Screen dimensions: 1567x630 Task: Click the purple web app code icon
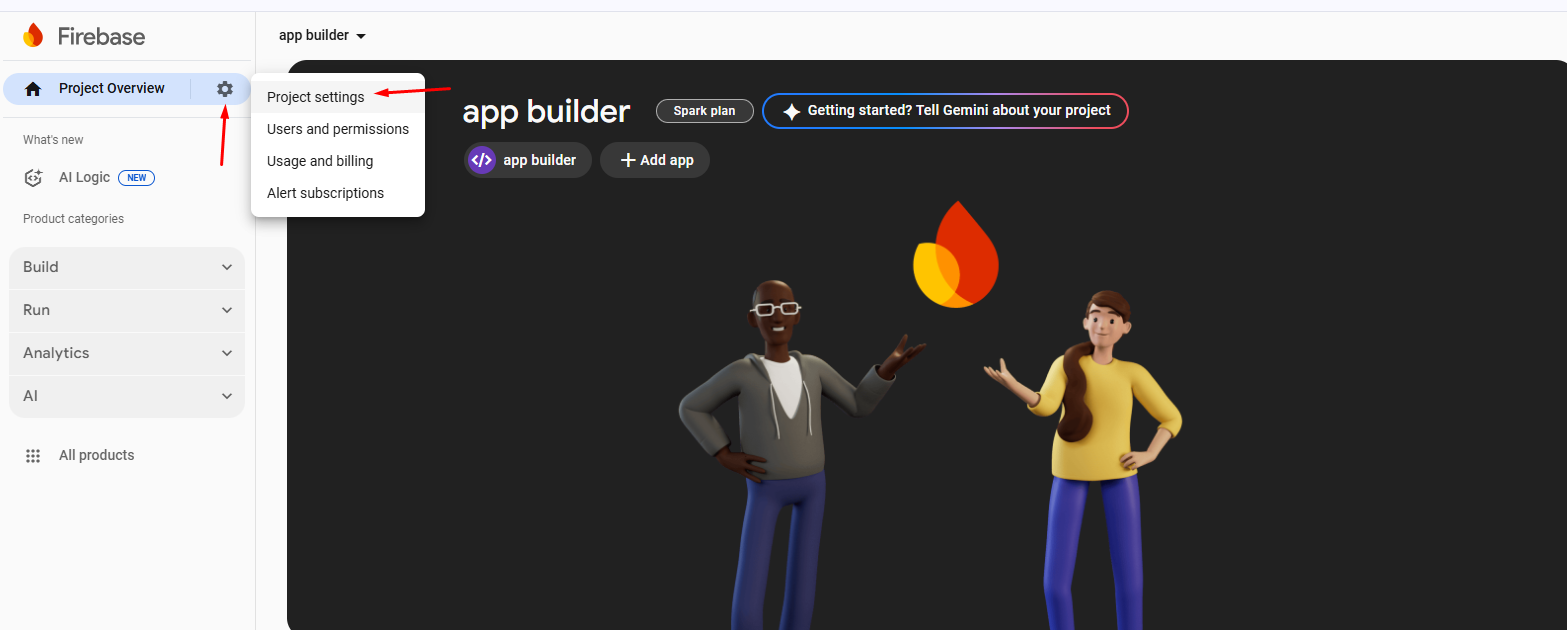pyautogui.click(x=482, y=160)
